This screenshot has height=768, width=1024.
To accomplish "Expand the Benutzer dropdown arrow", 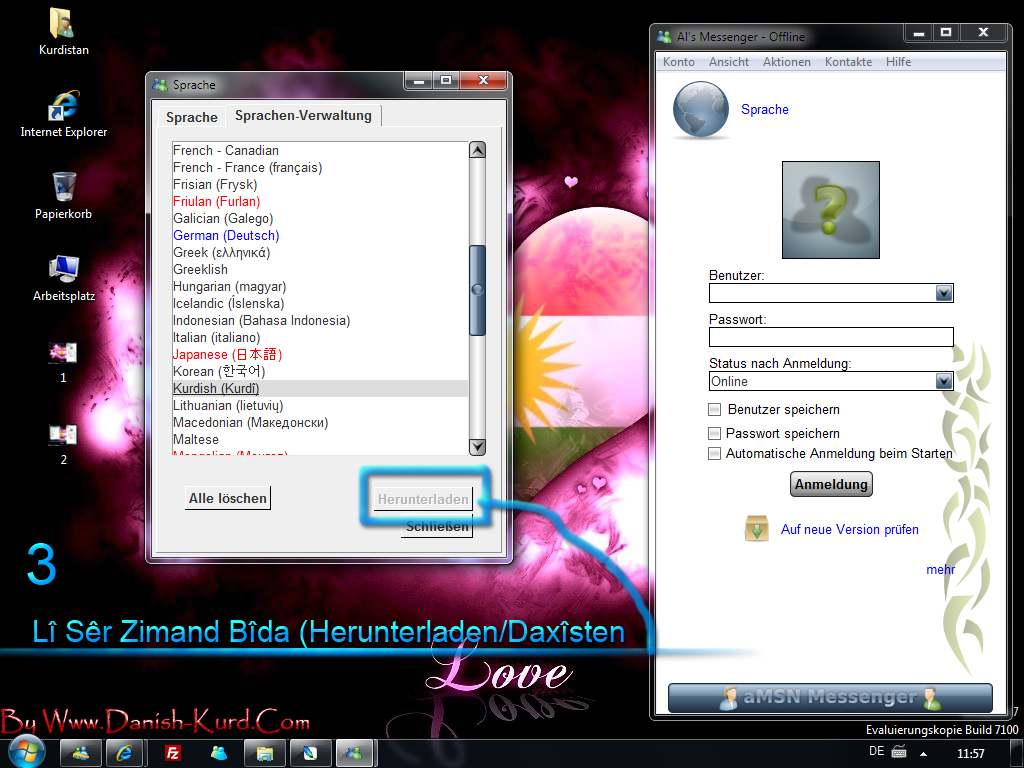I will point(944,293).
